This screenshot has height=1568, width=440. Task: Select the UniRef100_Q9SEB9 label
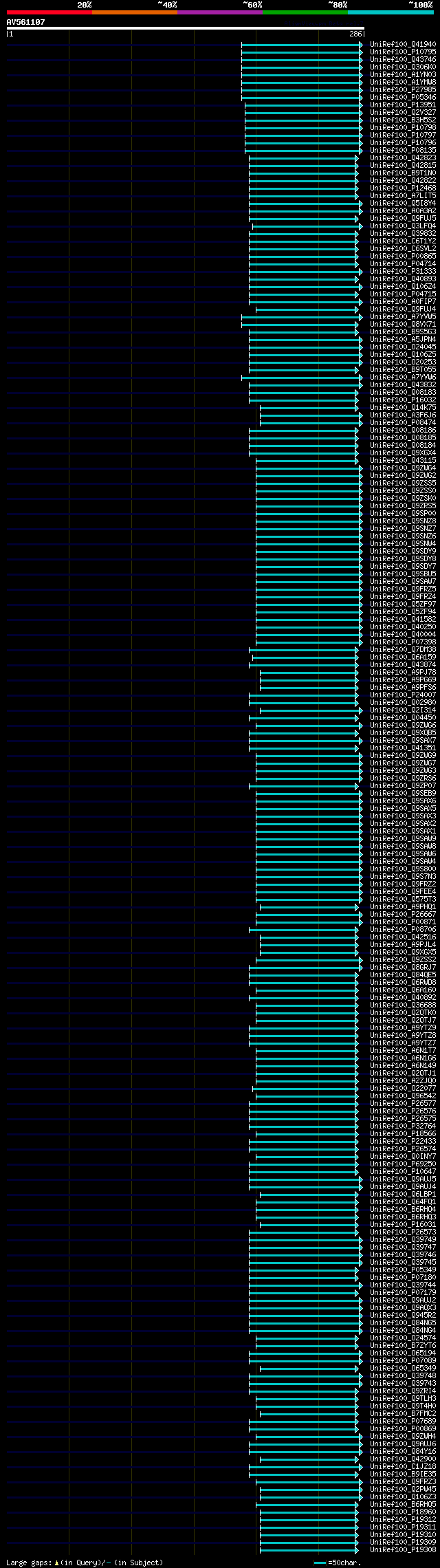tap(403, 793)
